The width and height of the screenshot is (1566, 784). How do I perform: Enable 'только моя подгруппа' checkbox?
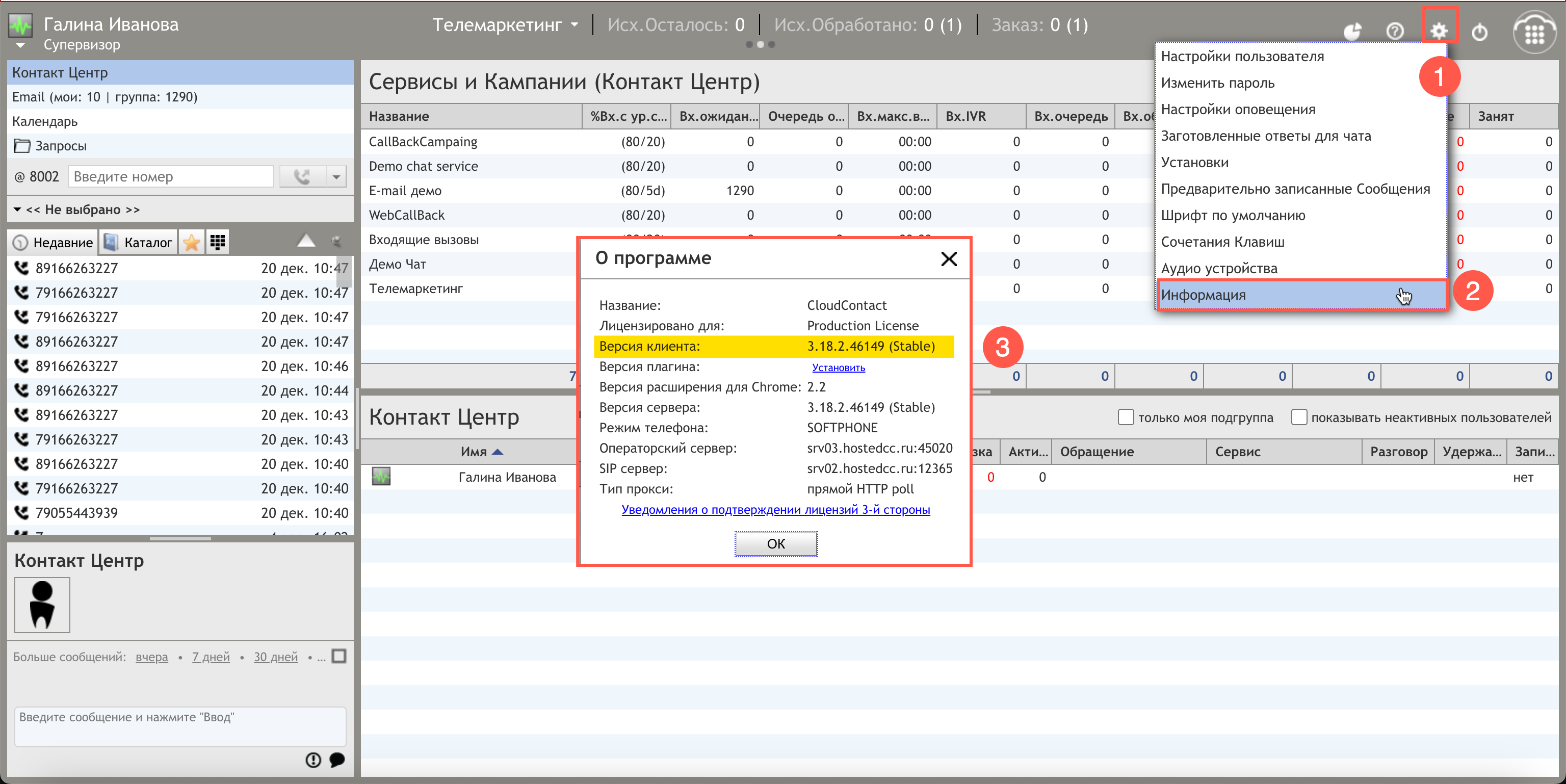(x=1125, y=417)
